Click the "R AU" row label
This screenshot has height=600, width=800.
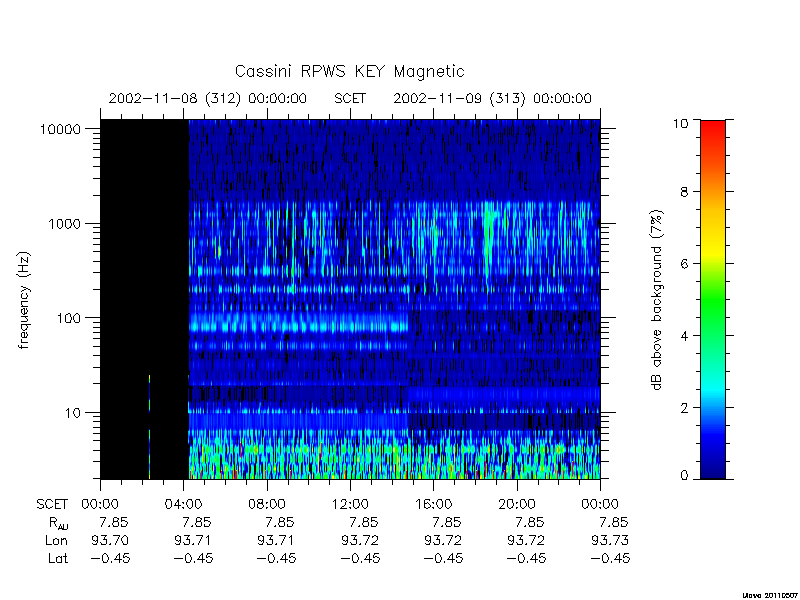tap(58, 523)
